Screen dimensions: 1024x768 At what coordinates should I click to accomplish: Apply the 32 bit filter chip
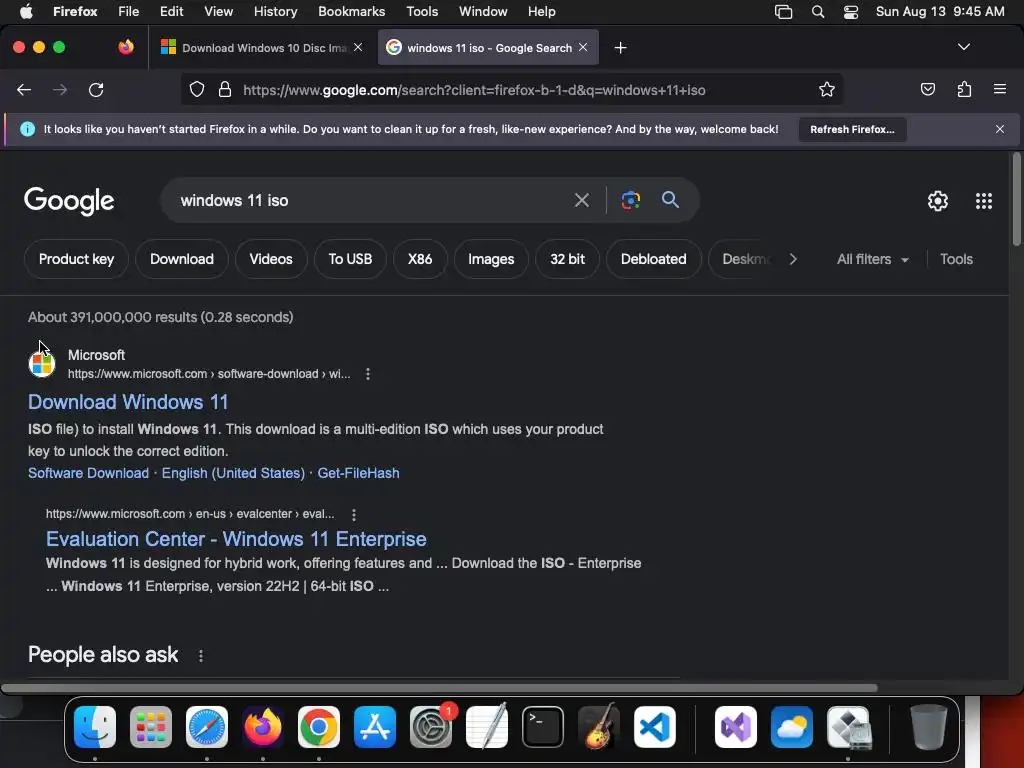568,259
